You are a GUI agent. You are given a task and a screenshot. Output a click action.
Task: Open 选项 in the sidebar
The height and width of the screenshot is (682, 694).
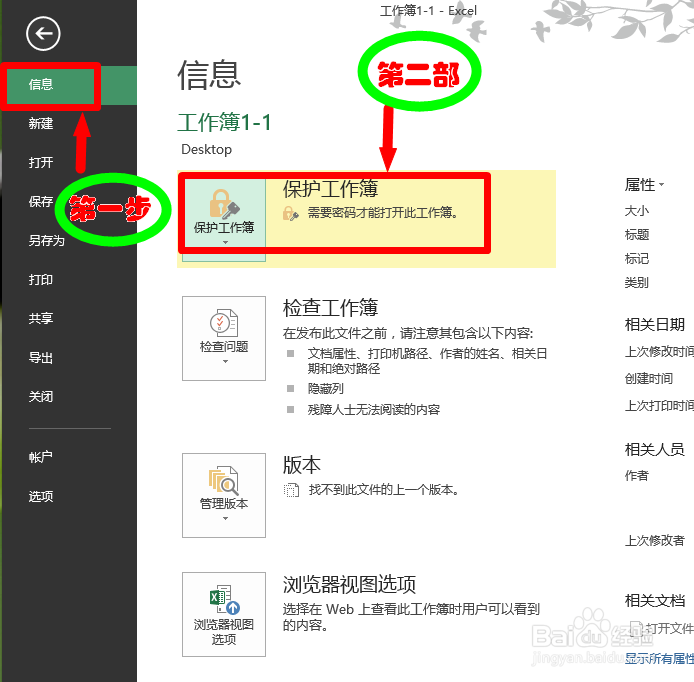click(x=41, y=497)
